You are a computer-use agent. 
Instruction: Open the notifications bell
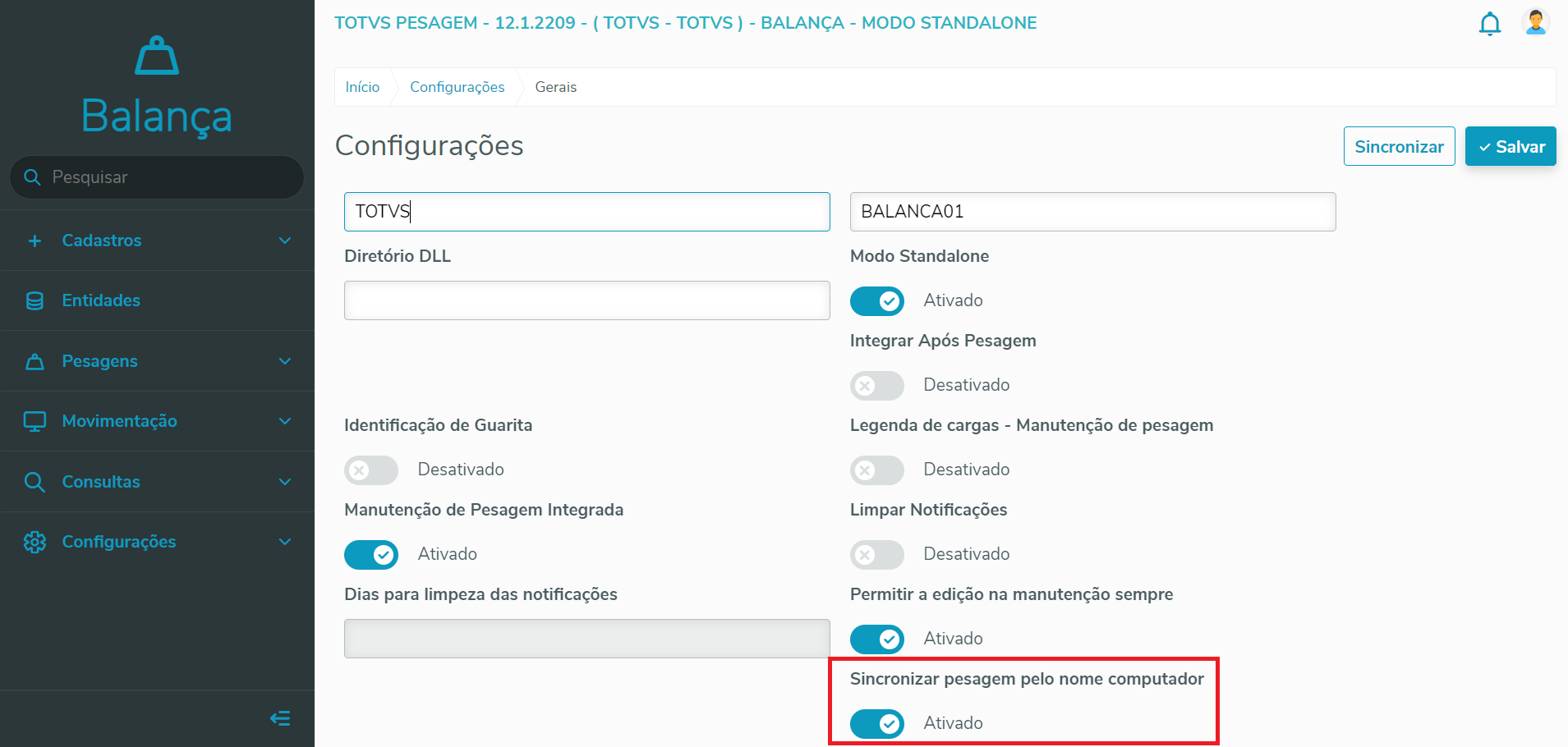coord(1490,24)
